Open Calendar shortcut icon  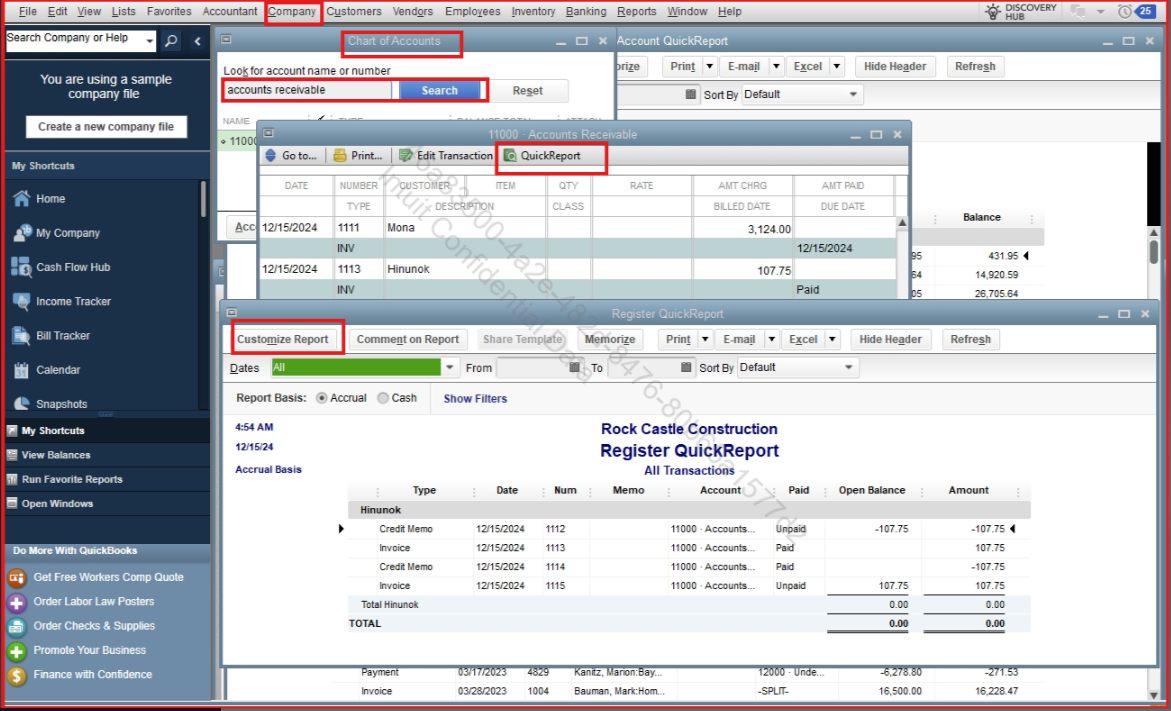22,370
